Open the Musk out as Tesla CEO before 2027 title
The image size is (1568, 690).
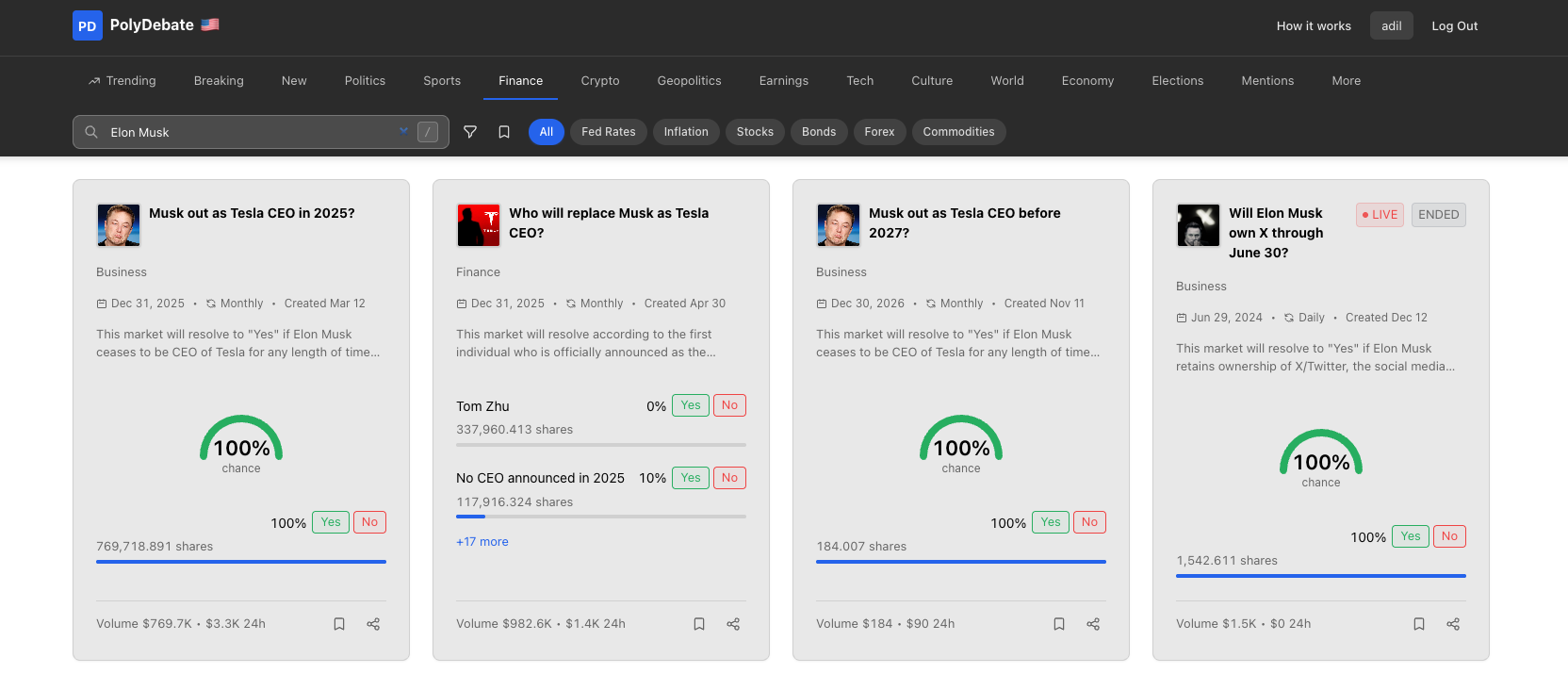964,223
